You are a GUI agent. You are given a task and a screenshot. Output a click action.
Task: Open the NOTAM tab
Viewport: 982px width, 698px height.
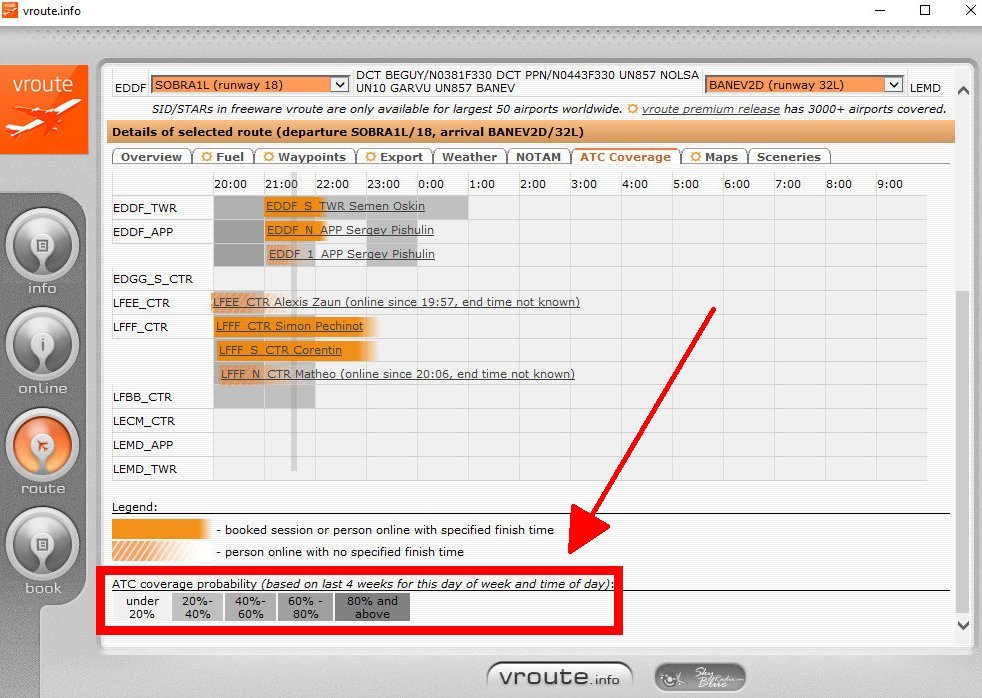[x=538, y=157]
